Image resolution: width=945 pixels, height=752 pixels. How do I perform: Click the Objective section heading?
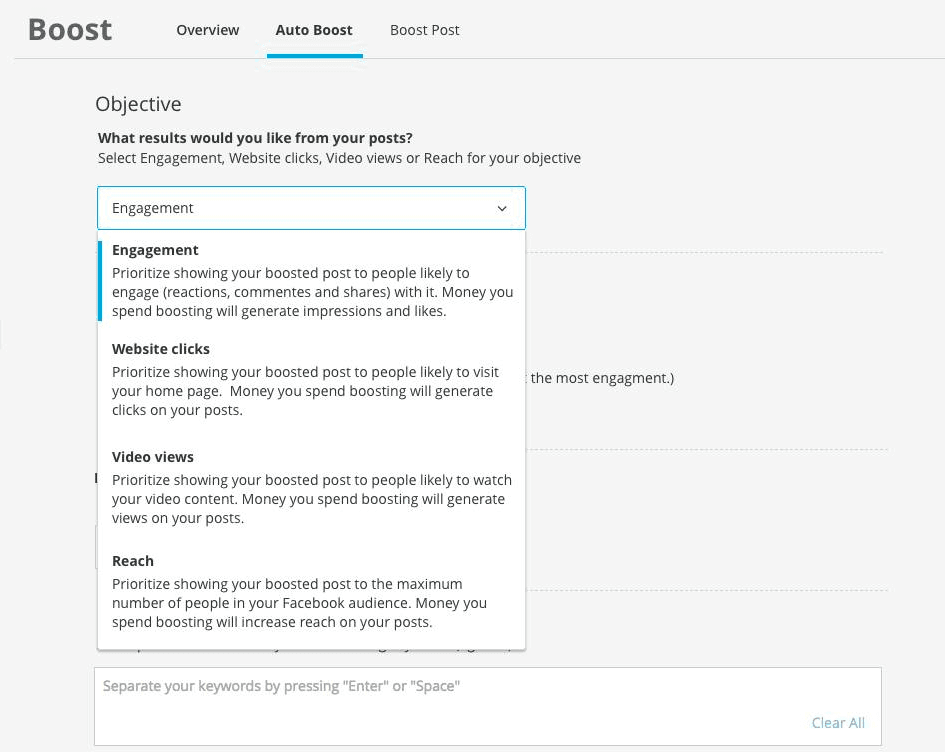point(138,104)
